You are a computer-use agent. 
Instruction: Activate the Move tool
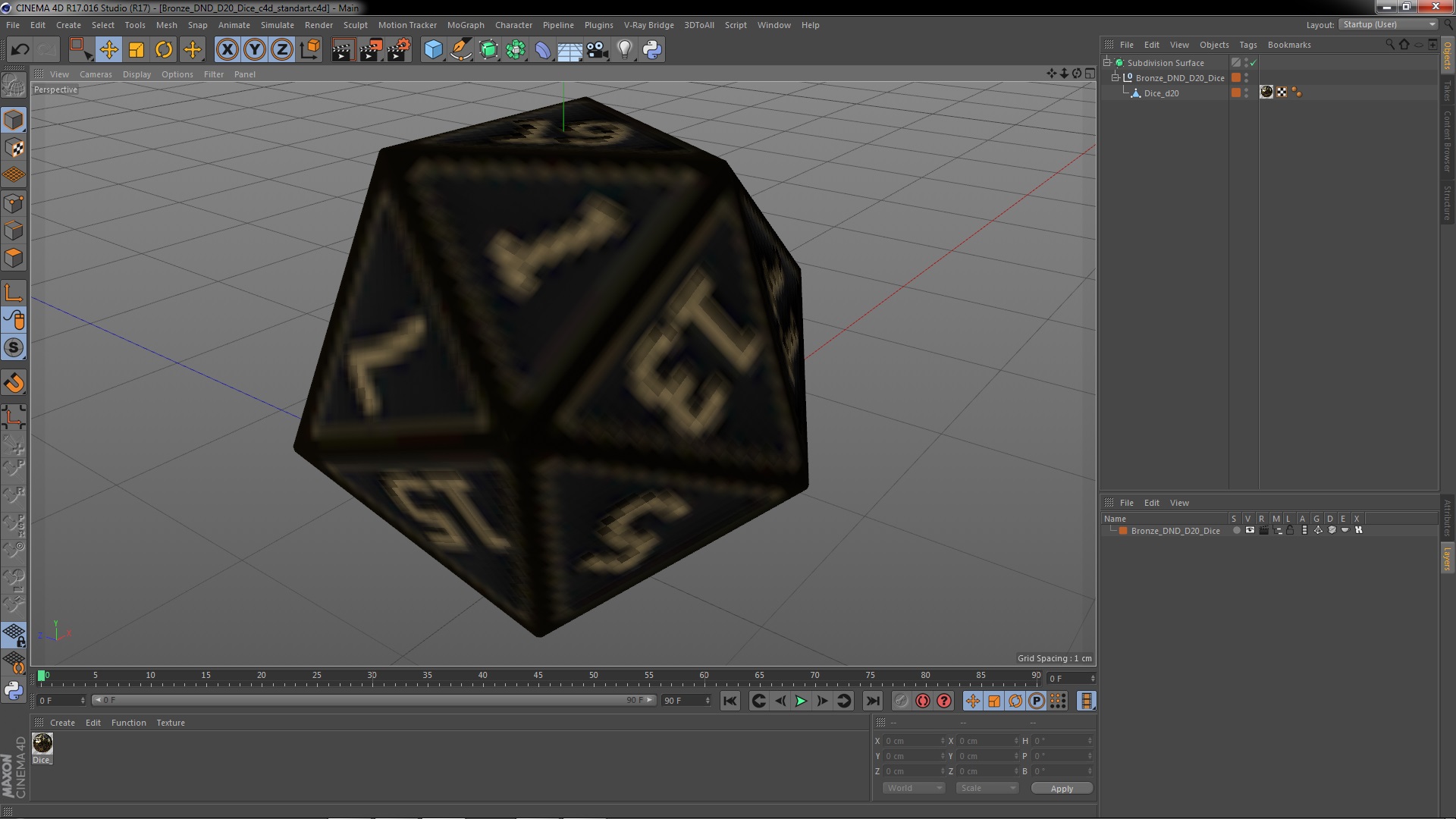109,50
